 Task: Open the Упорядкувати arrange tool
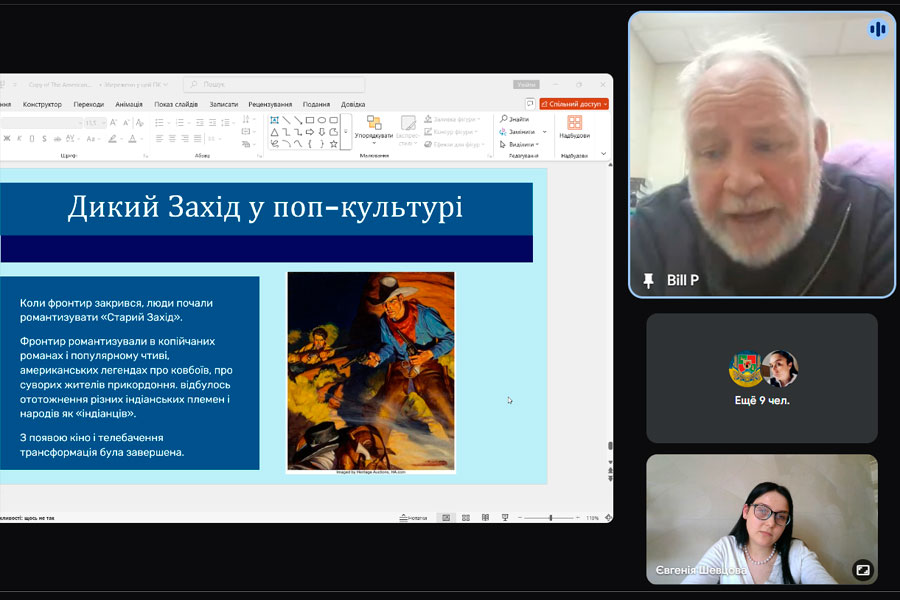(374, 128)
